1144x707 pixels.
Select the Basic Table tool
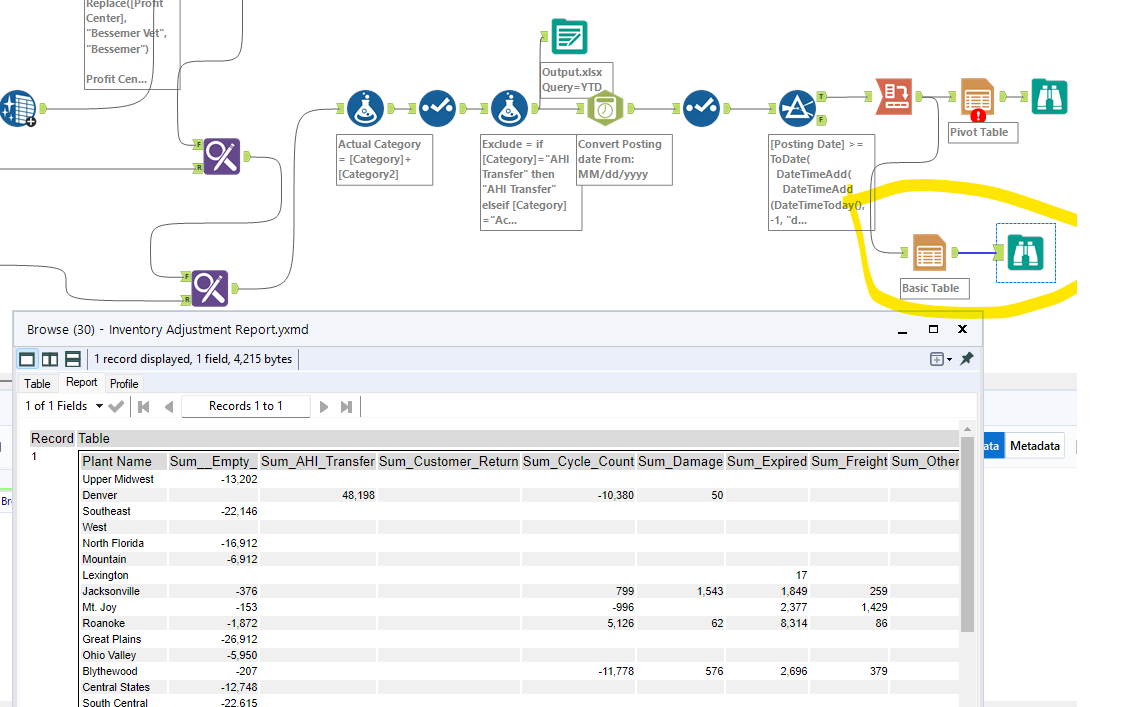(929, 253)
